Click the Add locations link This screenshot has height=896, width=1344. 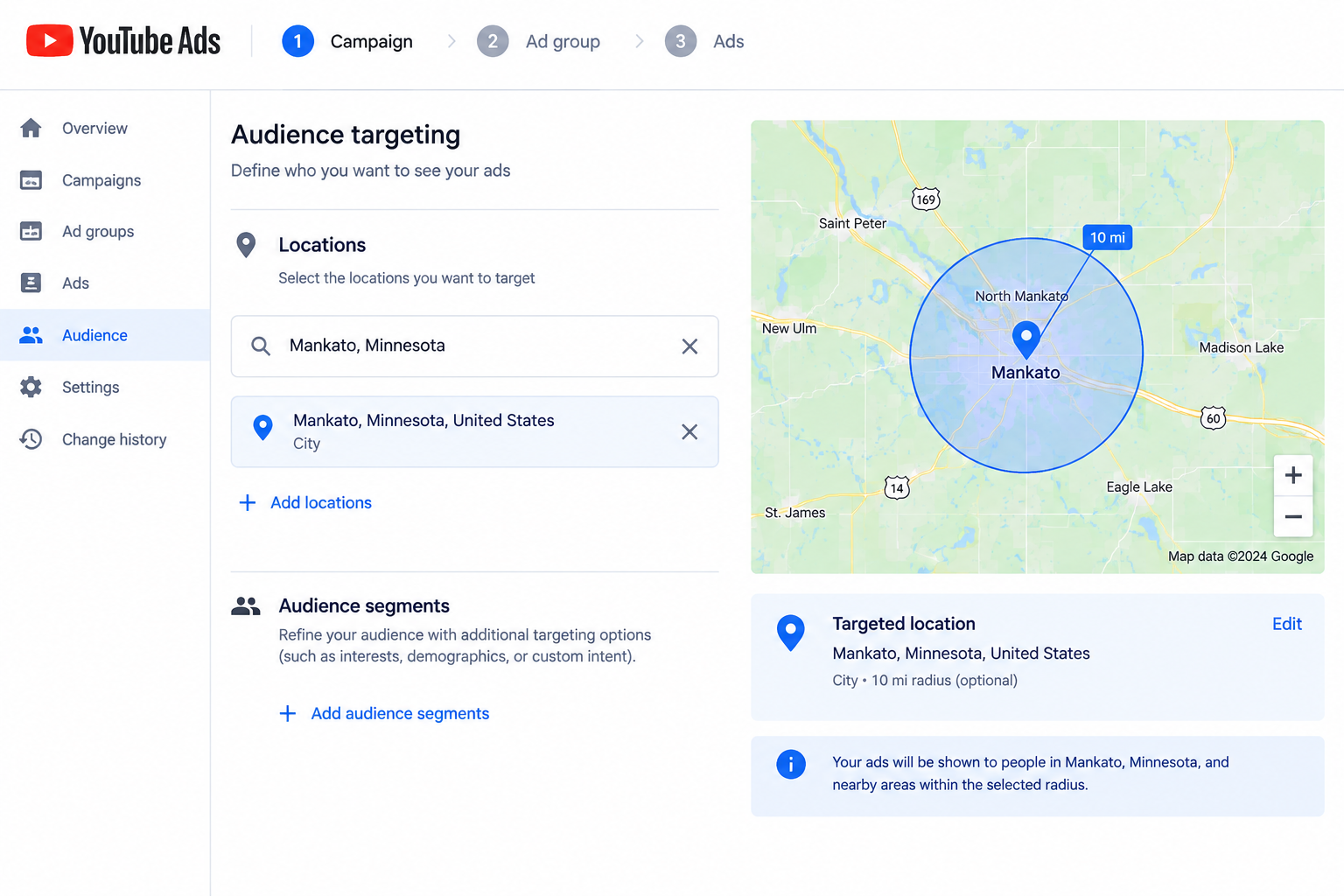click(321, 503)
